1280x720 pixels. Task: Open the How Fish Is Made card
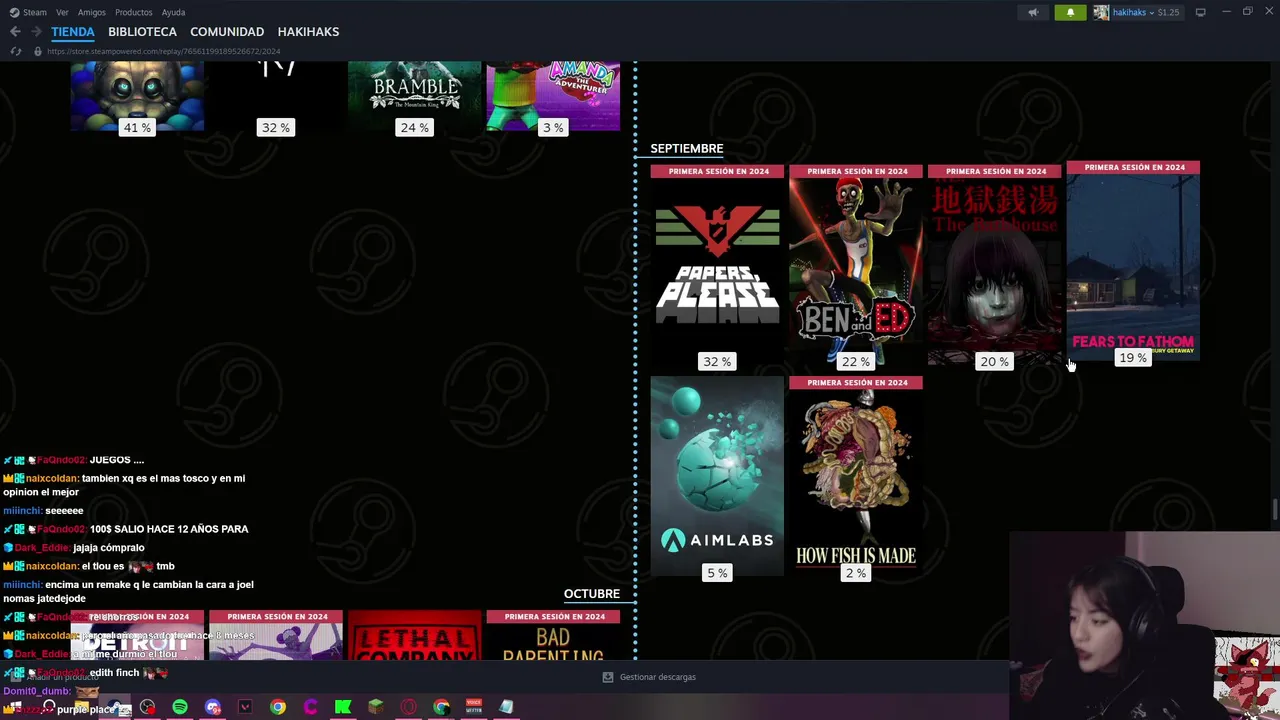856,475
